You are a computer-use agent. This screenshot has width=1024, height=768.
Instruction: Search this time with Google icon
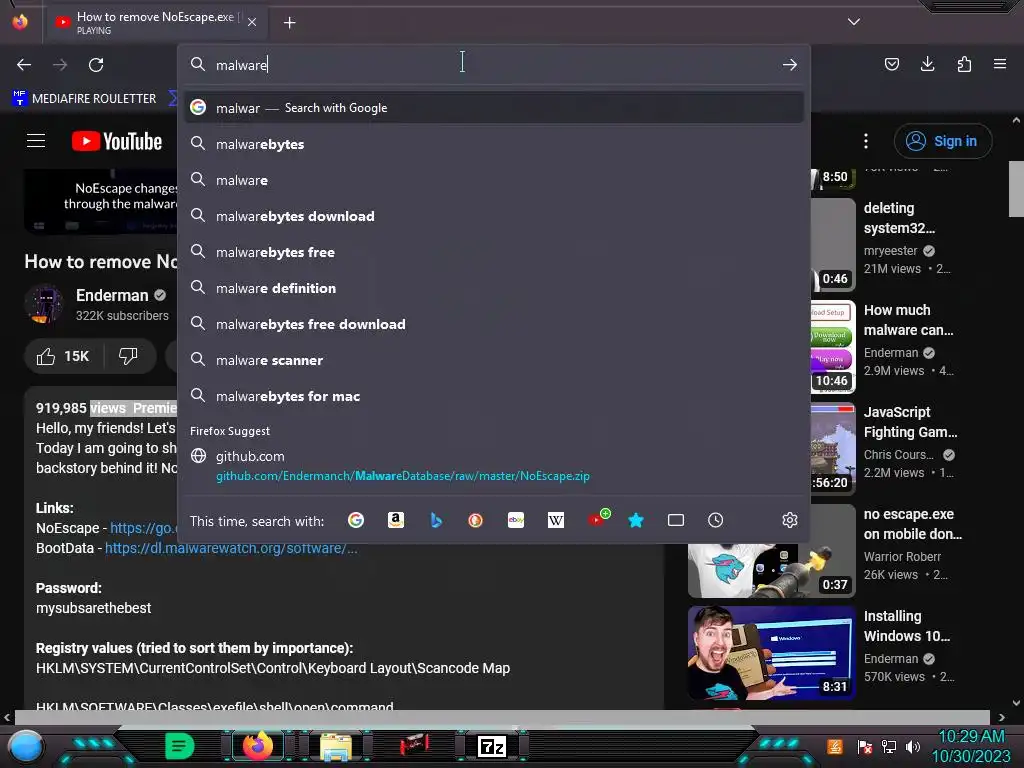(x=356, y=520)
